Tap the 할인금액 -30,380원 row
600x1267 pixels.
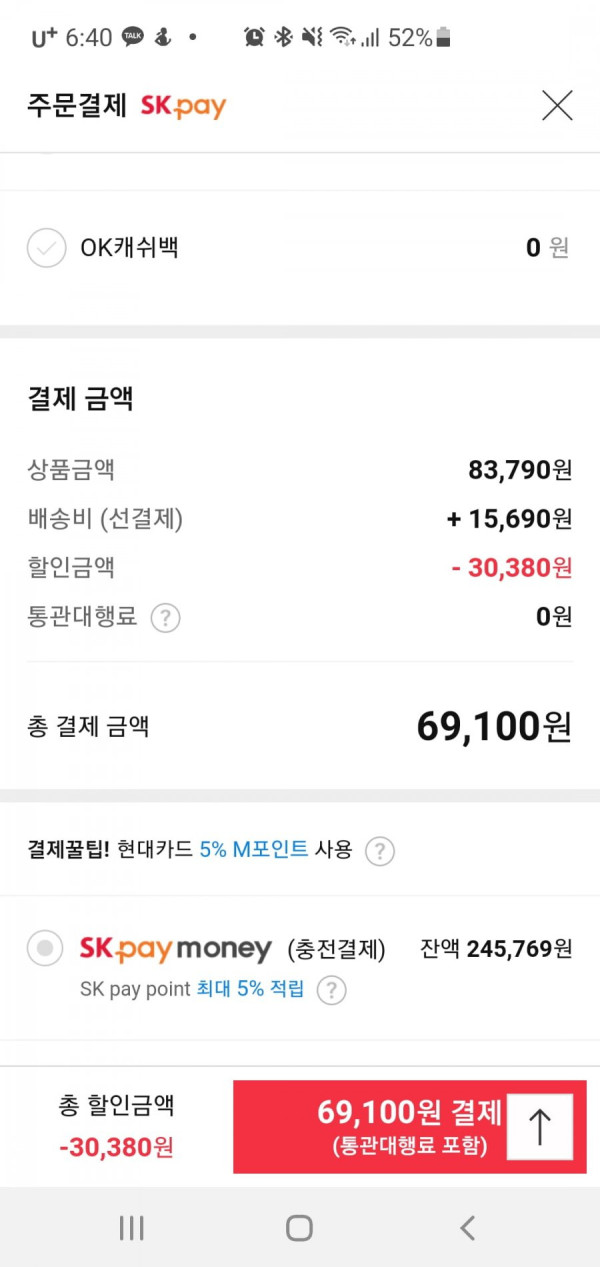(300, 568)
